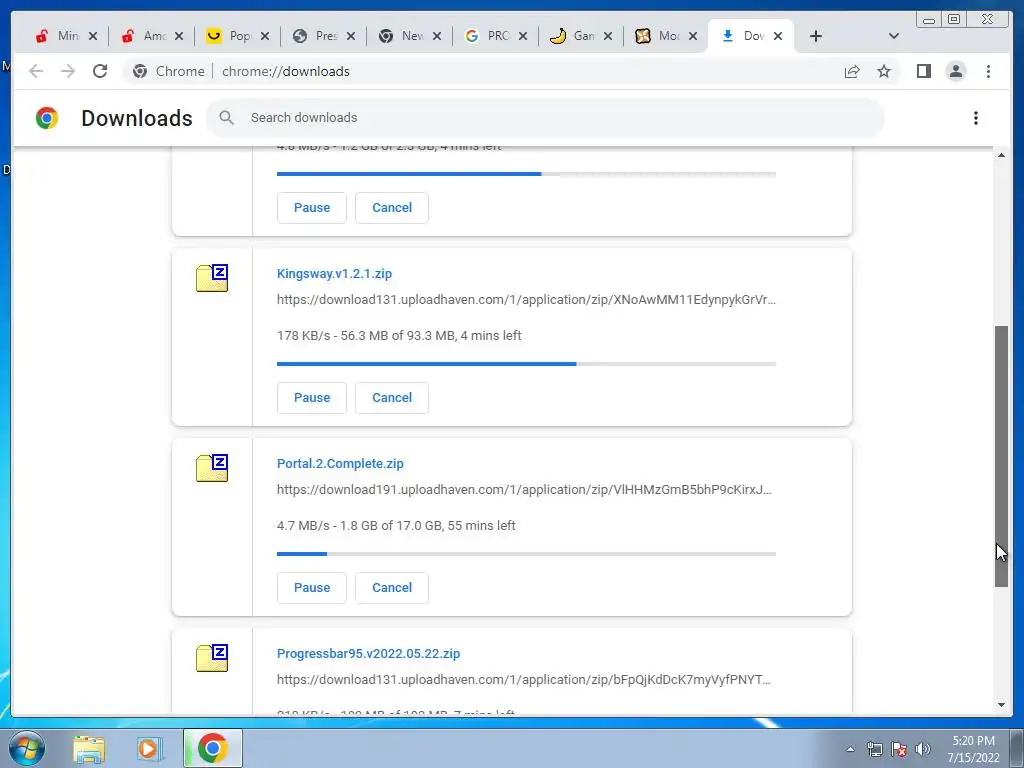Close the Pres tab
1024x768 pixels.
(x=351, y=36)
